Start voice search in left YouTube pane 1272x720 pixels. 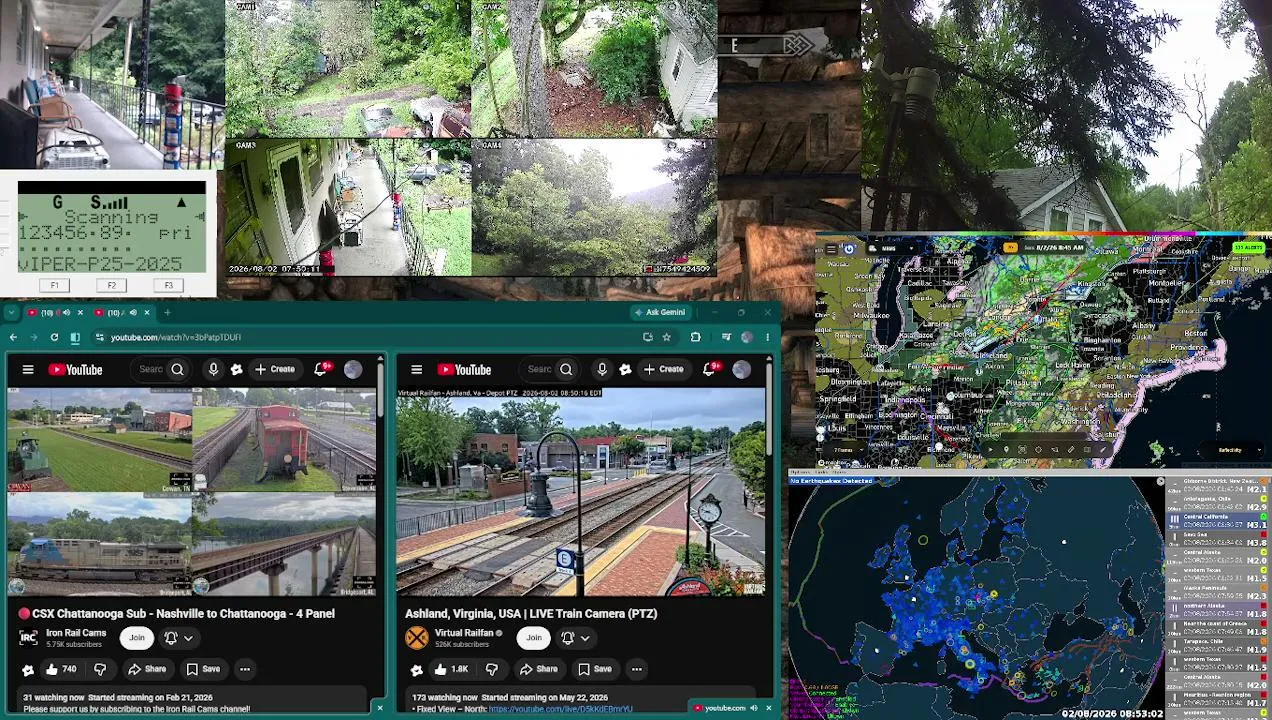coord(213,370)
